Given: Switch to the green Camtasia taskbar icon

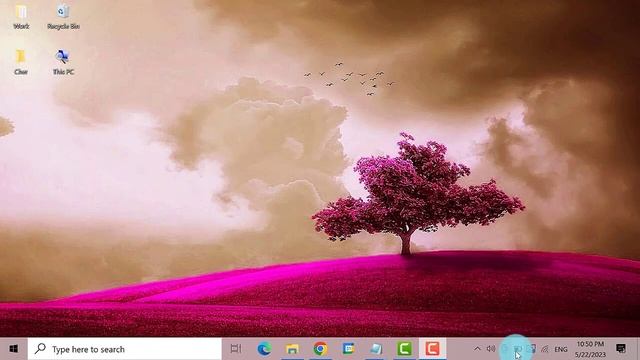Looking at the screenshot, I should pos(404,349).
